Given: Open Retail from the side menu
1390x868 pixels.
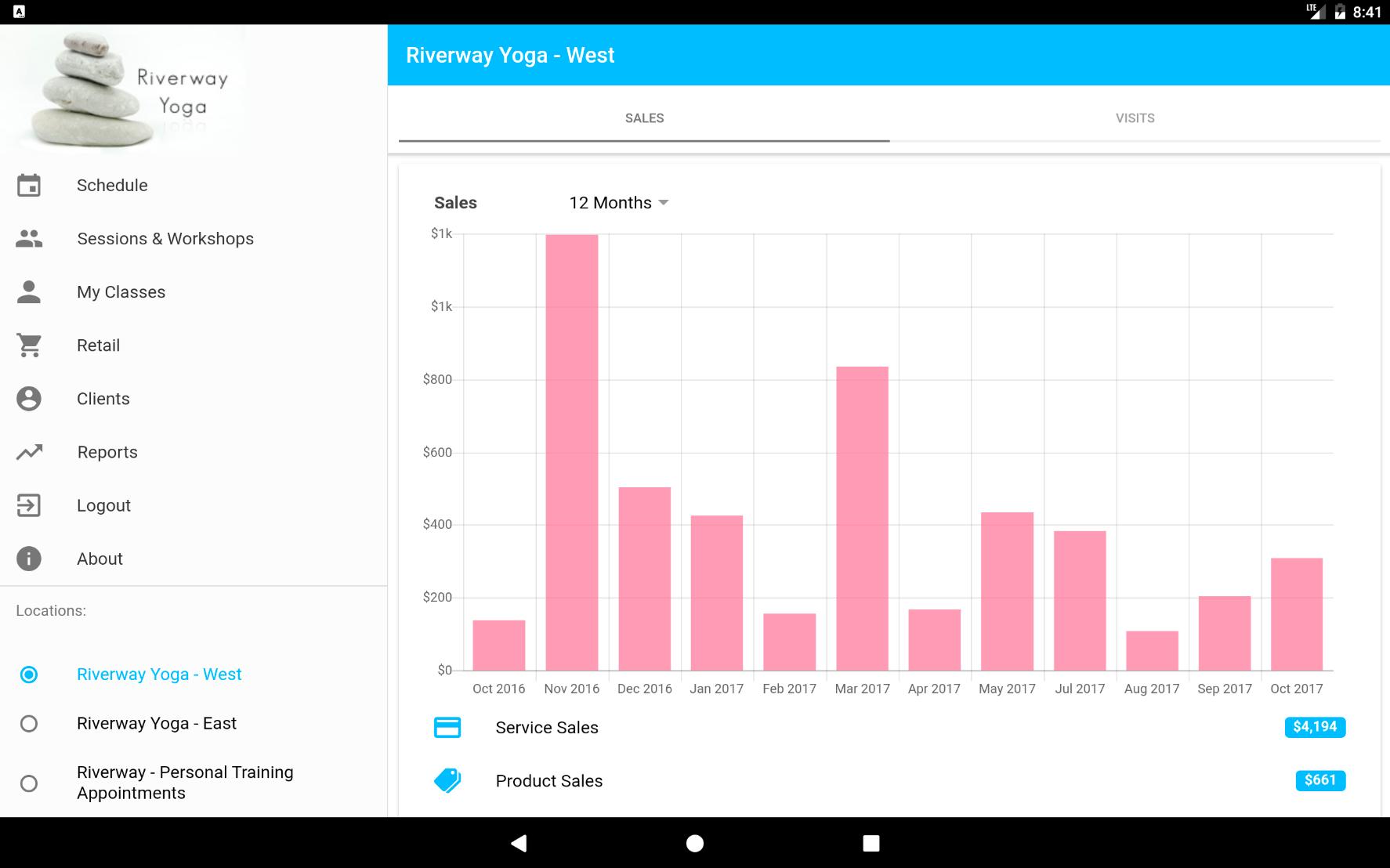Looking at the screenshot, I should 194,345.
